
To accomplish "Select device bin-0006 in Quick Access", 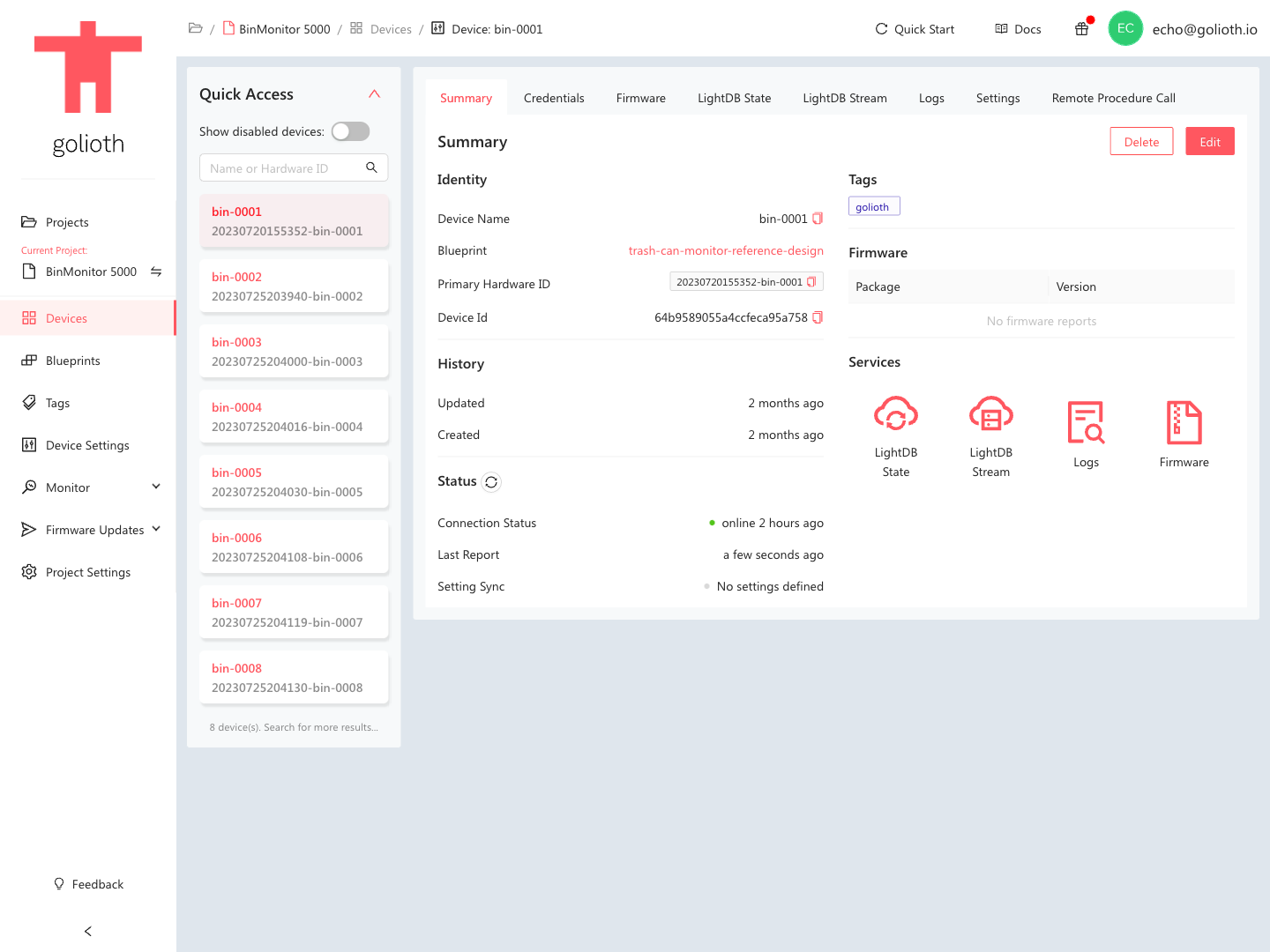I will tap(294, 547).
